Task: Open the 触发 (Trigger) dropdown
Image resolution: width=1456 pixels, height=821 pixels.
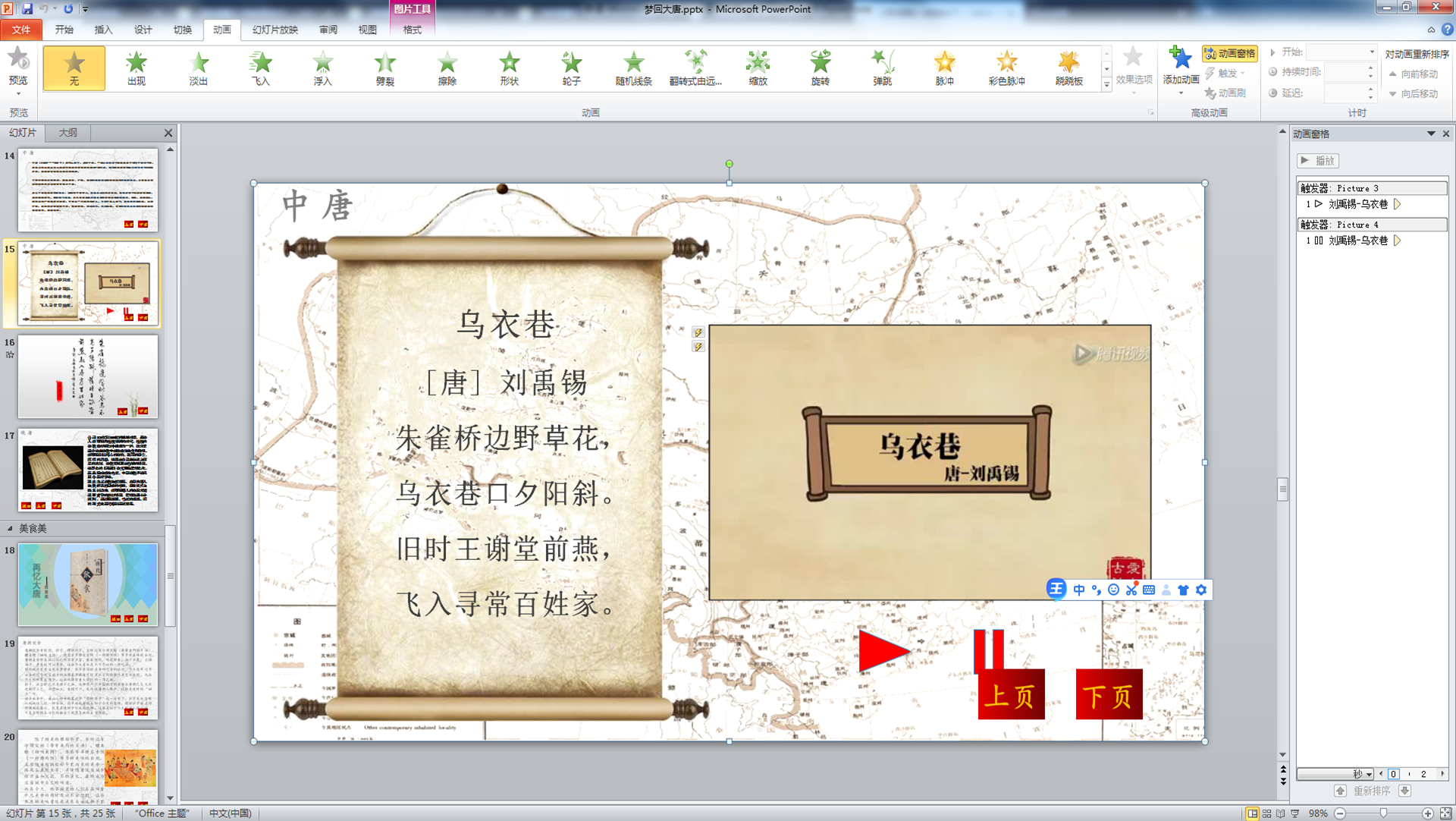Action: pyautogui.click(x=1225, y=73)
